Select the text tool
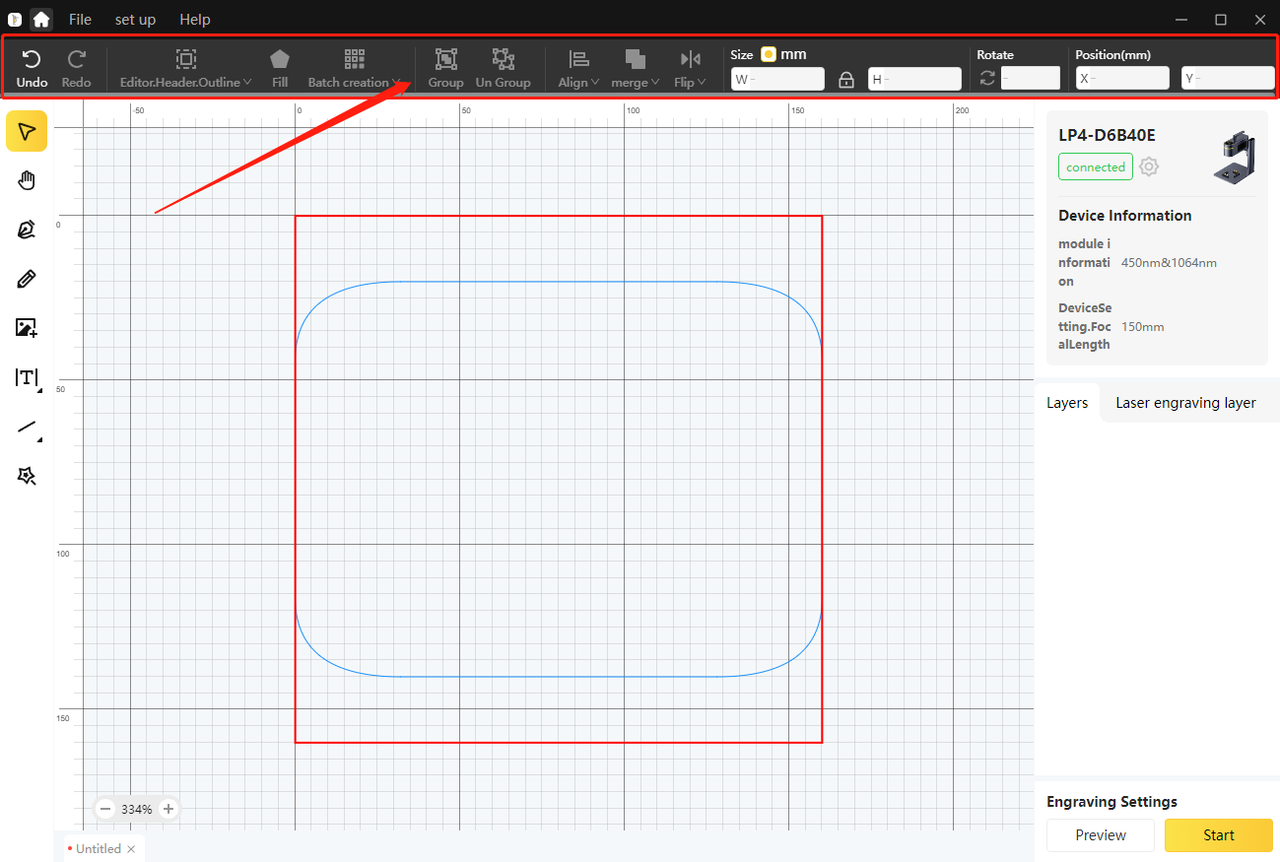 (27, 377)
